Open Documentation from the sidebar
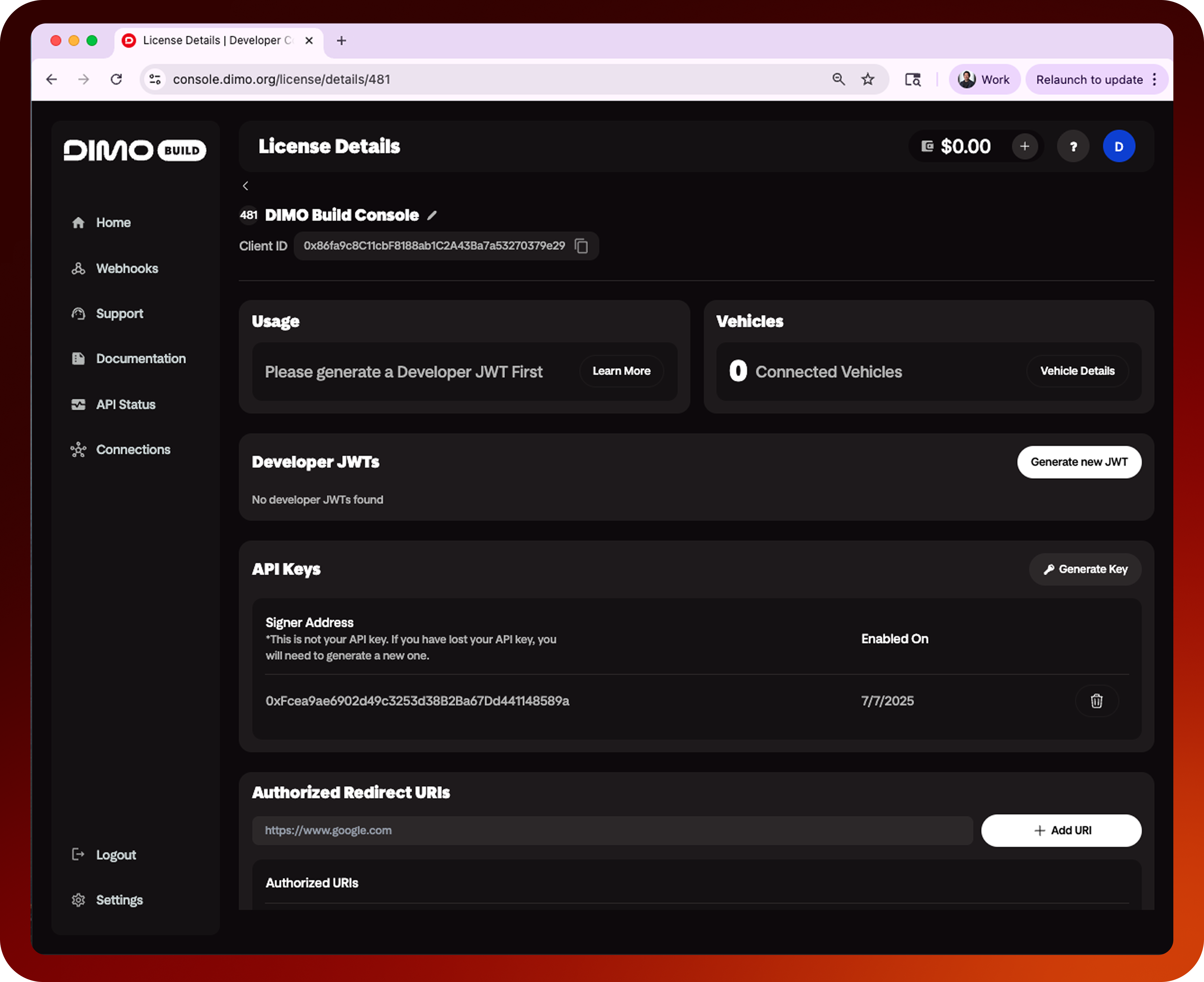 [141, 358]
